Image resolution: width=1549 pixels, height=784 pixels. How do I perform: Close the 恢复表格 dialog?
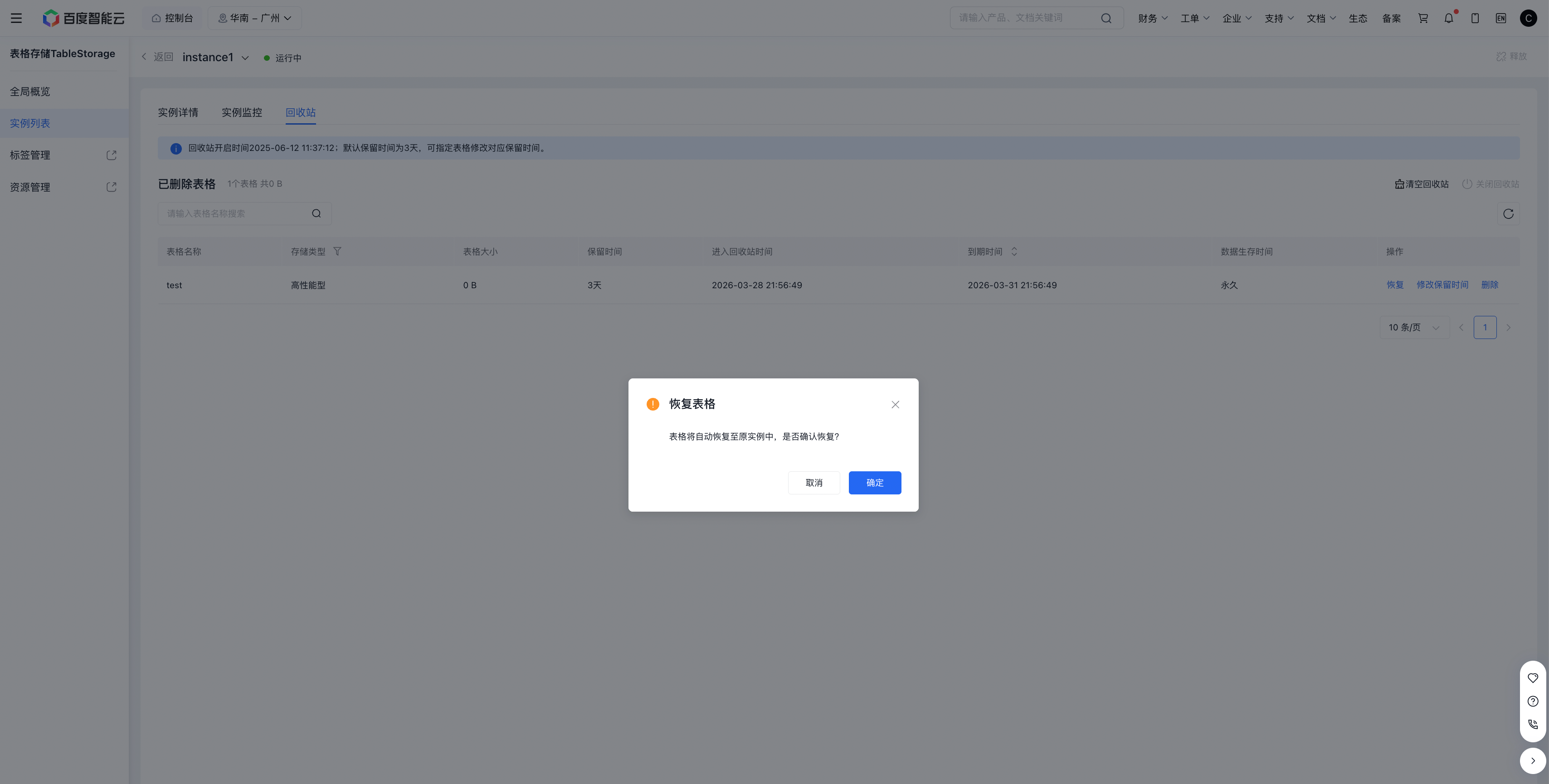click(895, 404)
